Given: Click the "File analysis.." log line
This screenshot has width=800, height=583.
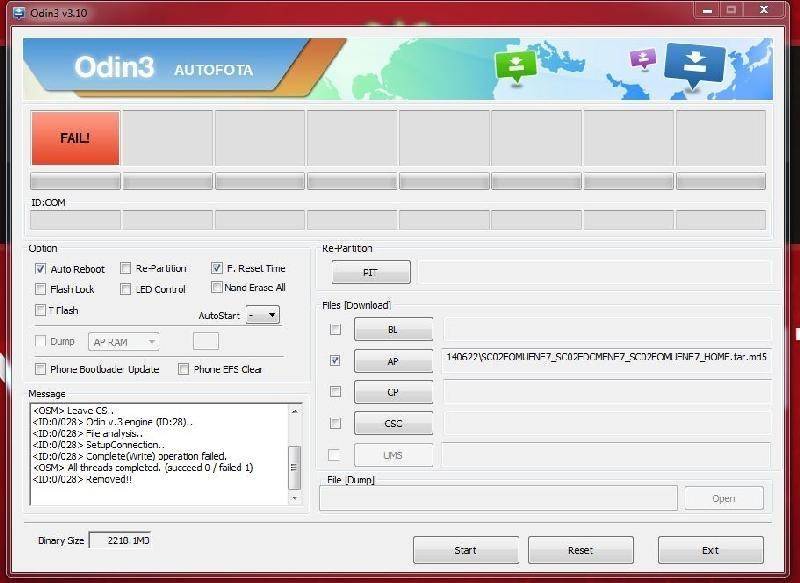Looking at the screenshot, I should pyautogui.click(x=87, y=434).
